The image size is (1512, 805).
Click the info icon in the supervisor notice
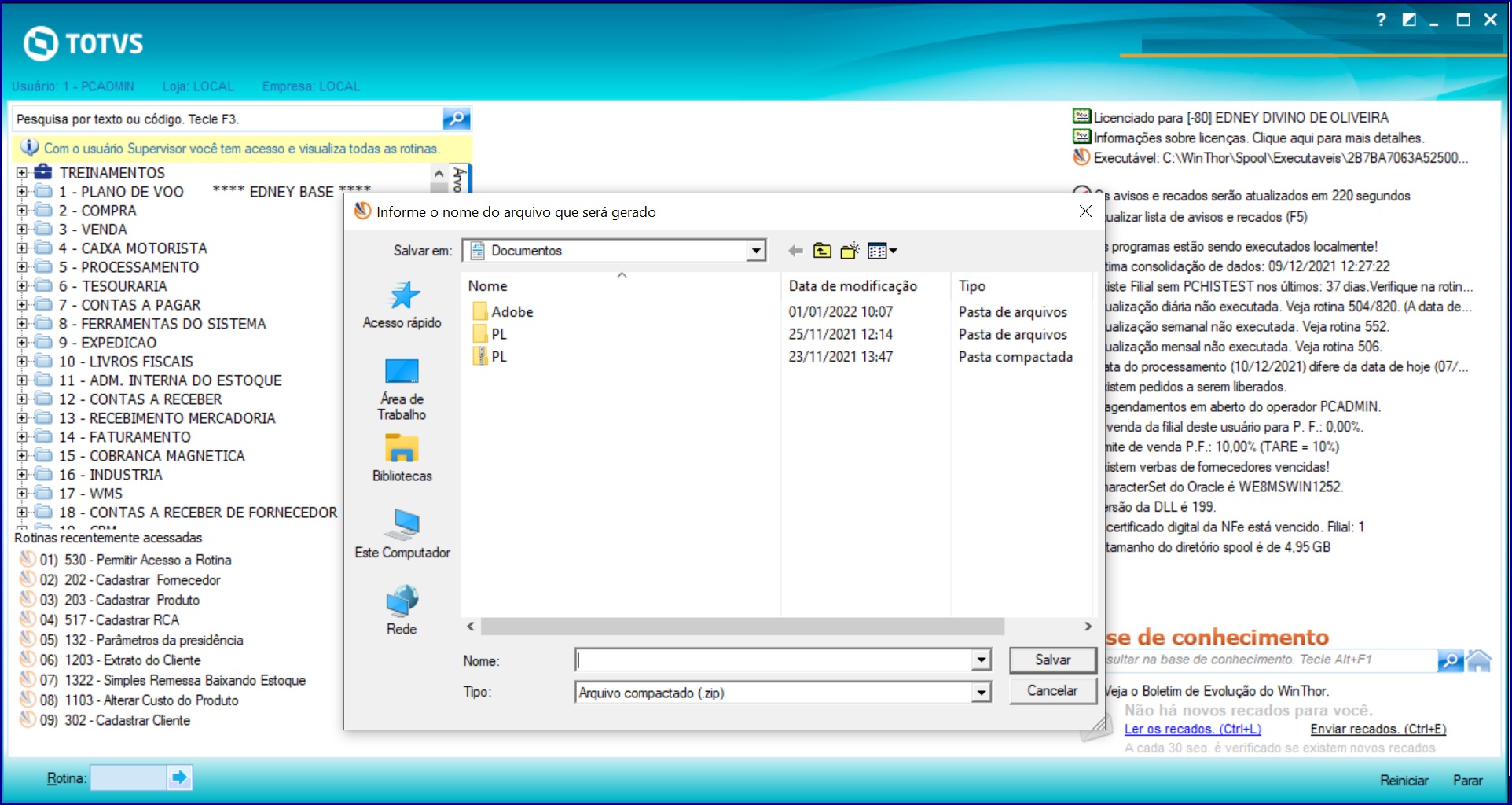click(x=29, y=148)
